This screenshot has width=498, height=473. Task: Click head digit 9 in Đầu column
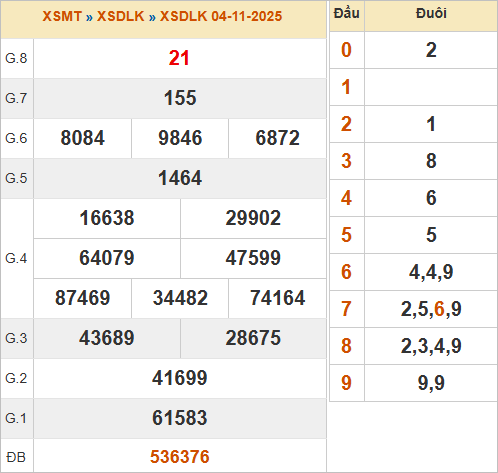click(346, 383)
